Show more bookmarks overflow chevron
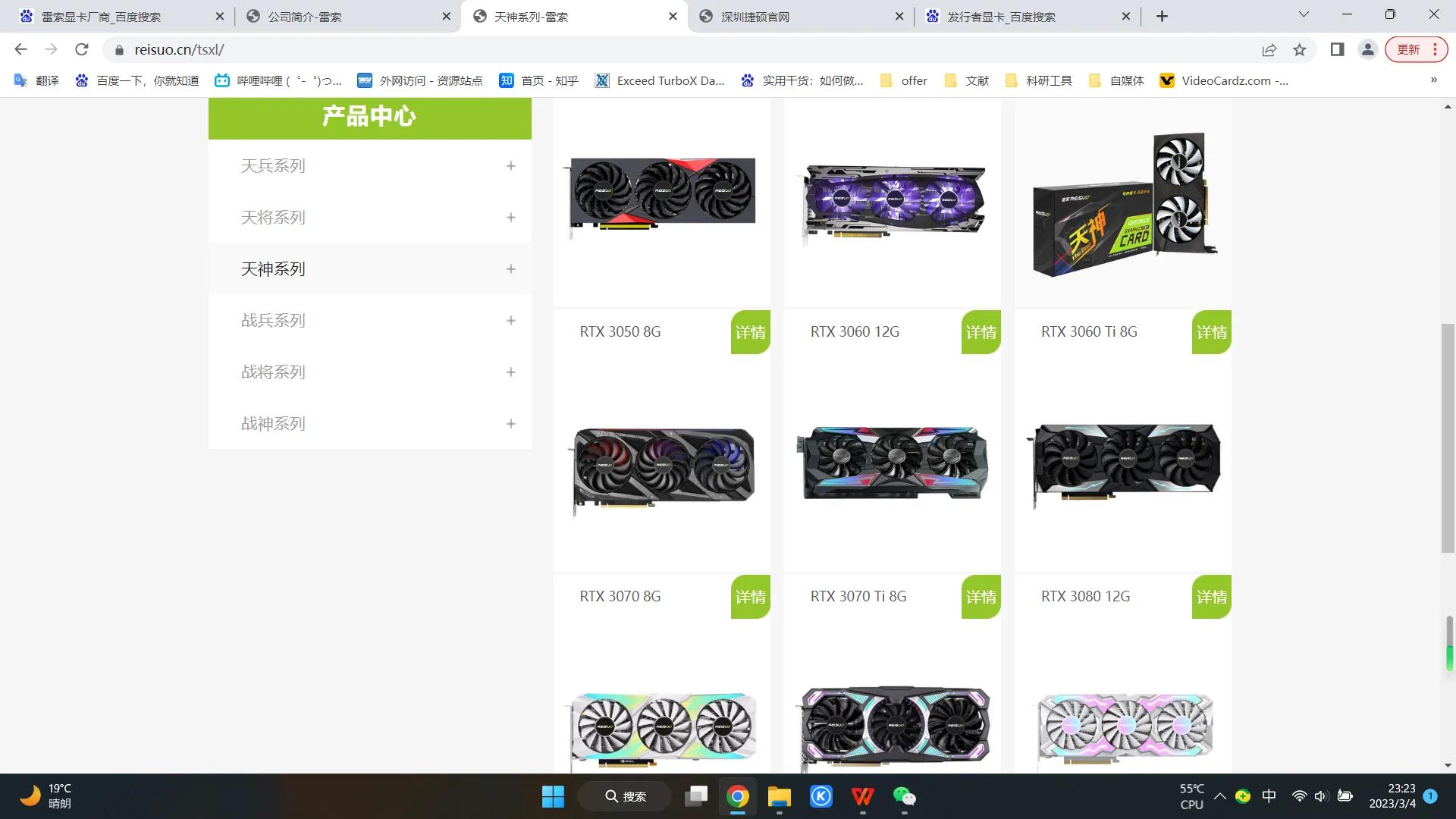Screen dimensions: 1456x819 click(x=1433, y=80)
